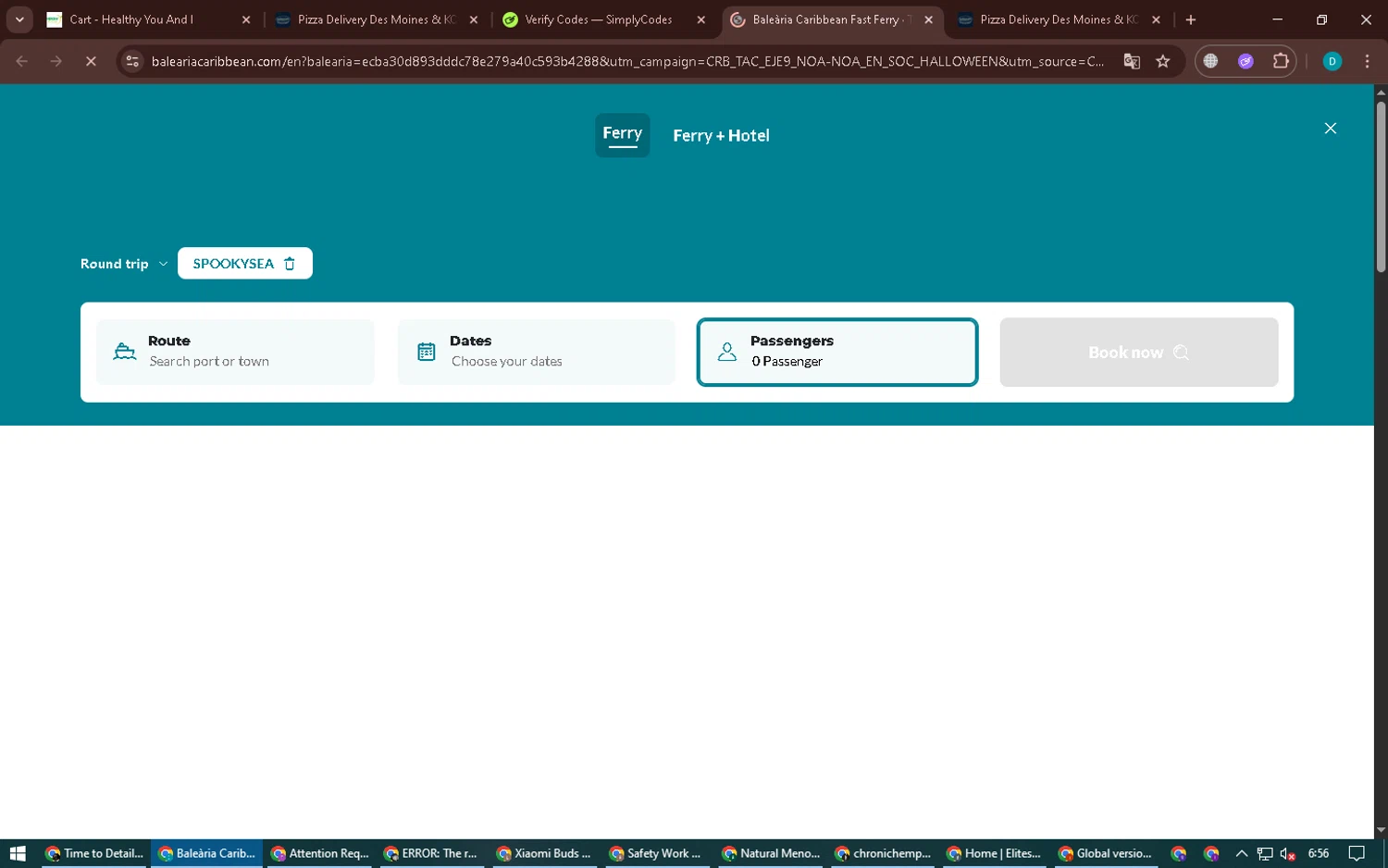Open the purple extension icon

[x=1245, y=61]
